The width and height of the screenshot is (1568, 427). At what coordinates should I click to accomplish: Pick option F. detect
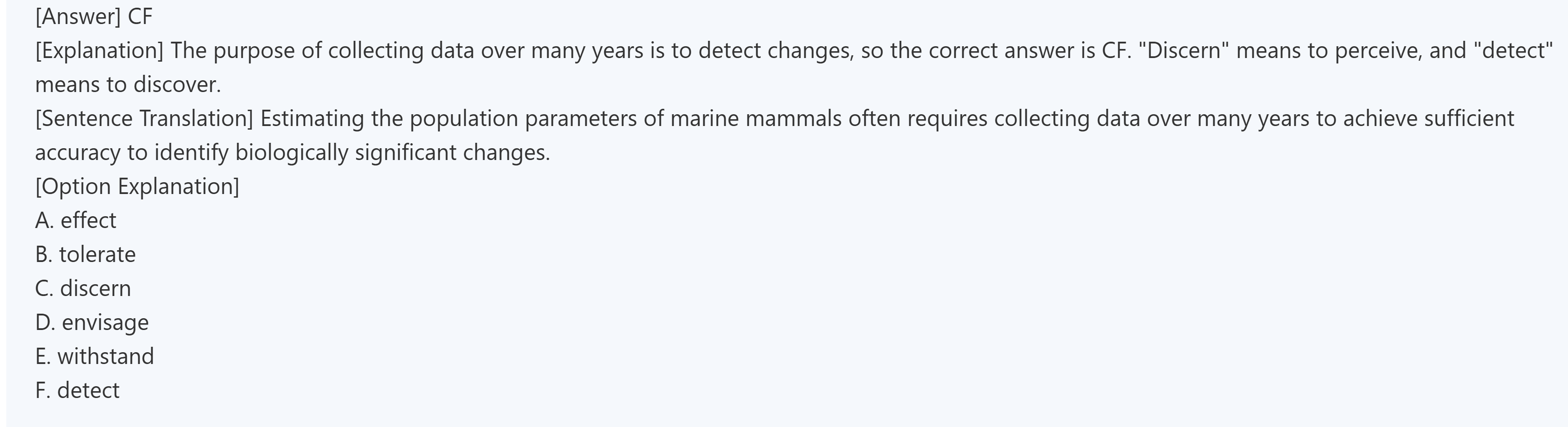[77, 390]
